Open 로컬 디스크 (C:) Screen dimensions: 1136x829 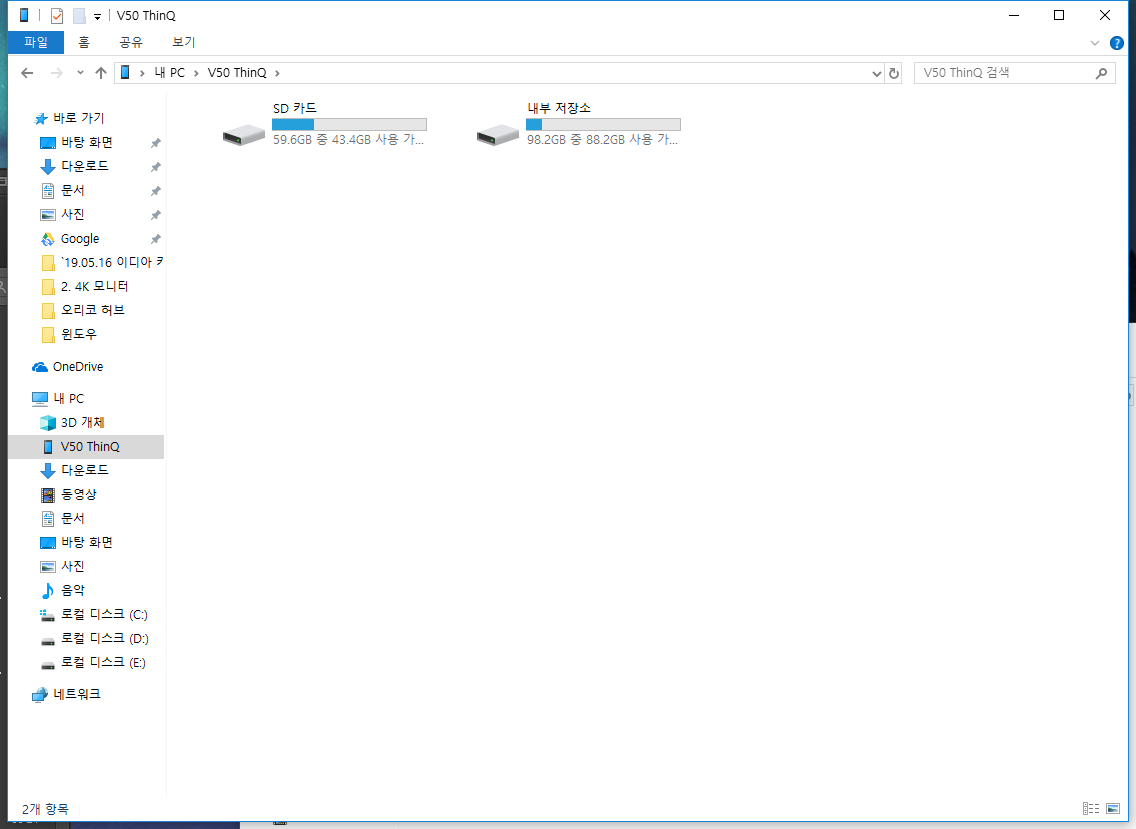tap(104, 615)
